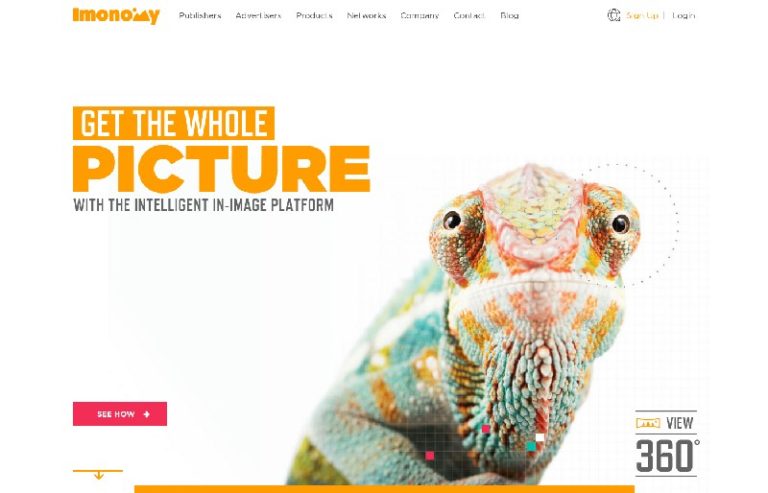Go to the Contact page

pos(469,16)
